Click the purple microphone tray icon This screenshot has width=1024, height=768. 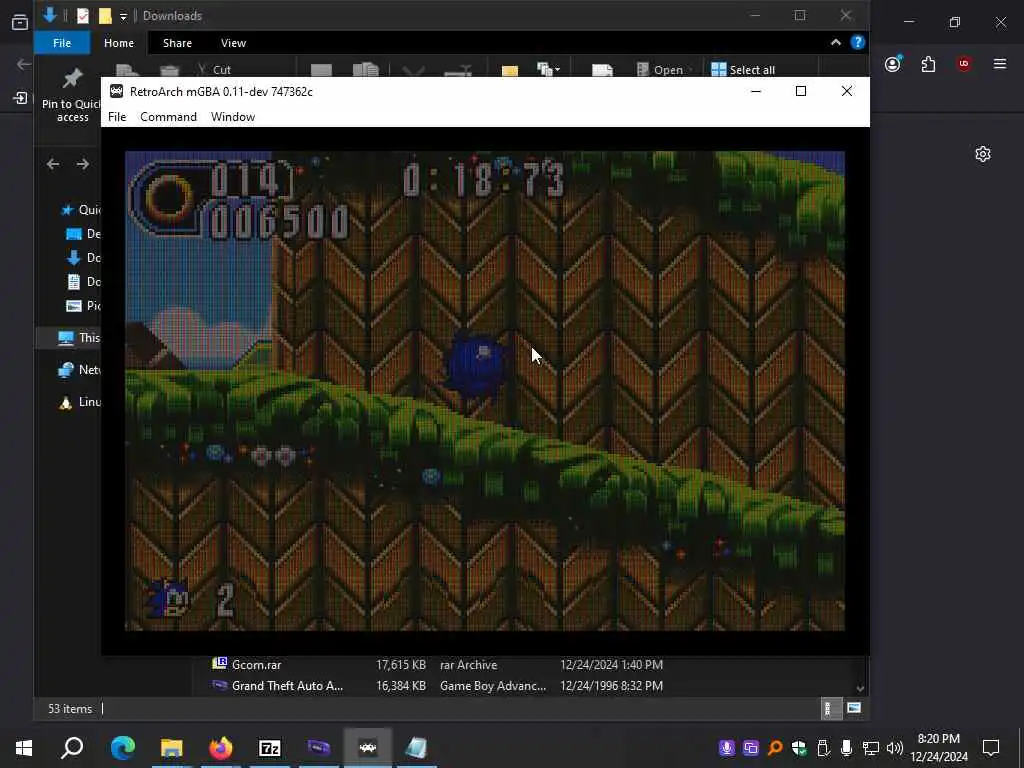pyautogui.click(x=726, y=748)
